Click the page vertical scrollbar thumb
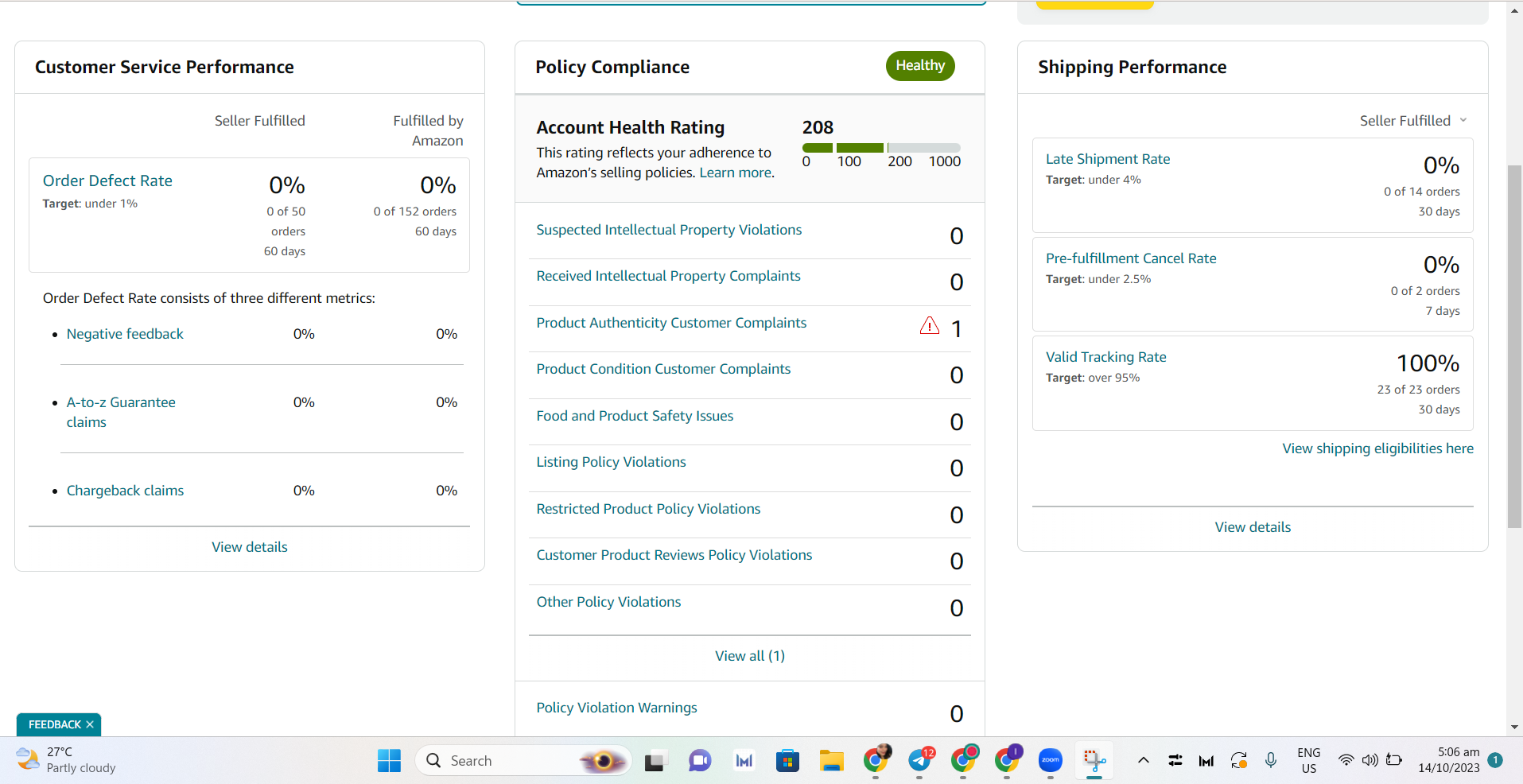The height and width of the screenshot is (784, 1523). click(x=1514, y=346)
